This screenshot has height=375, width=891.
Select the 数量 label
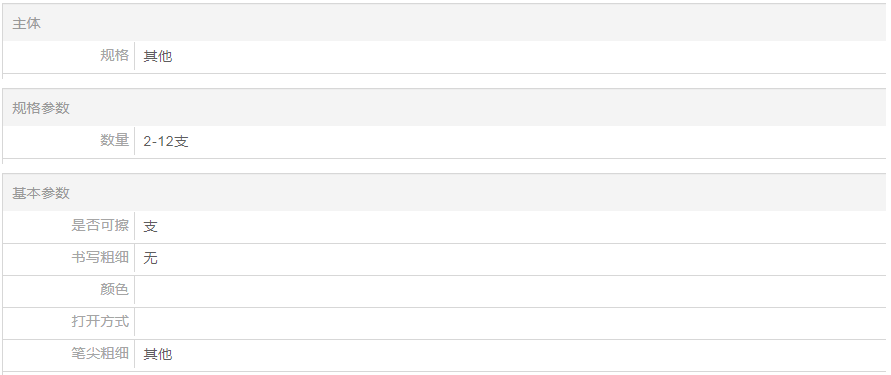click(115, 140)
